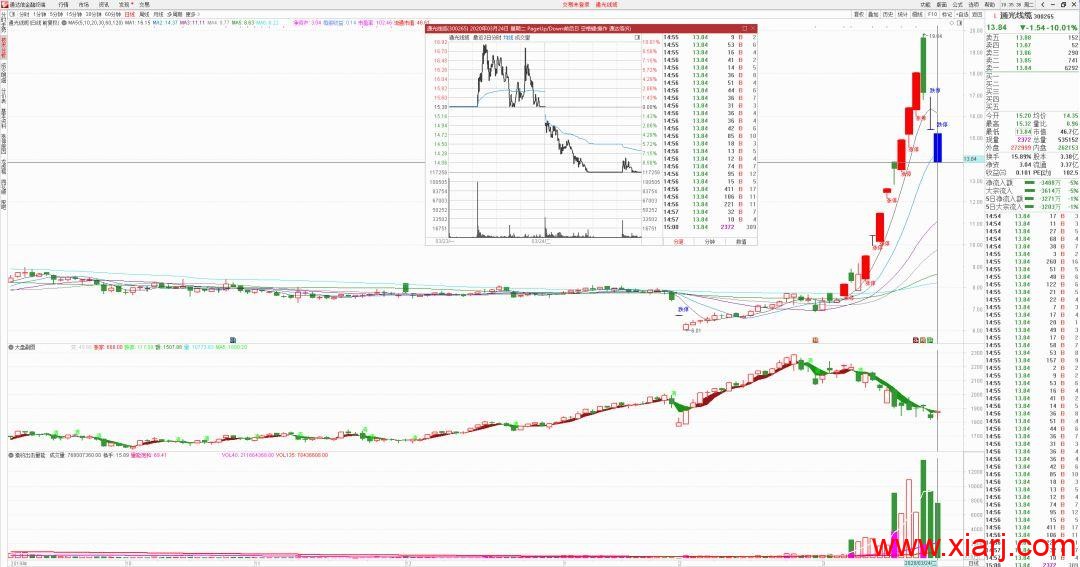
Task: Click the 大宗流入 row in quote panel
Action: point(1032,190)
